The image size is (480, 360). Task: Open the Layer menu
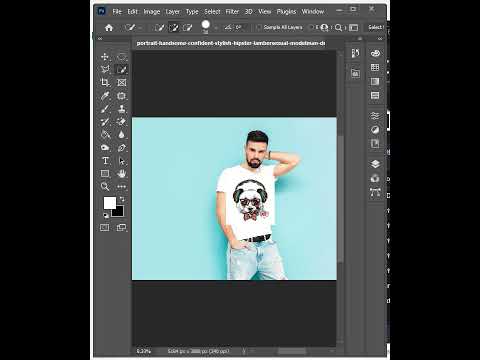click(x=173, y=12)
